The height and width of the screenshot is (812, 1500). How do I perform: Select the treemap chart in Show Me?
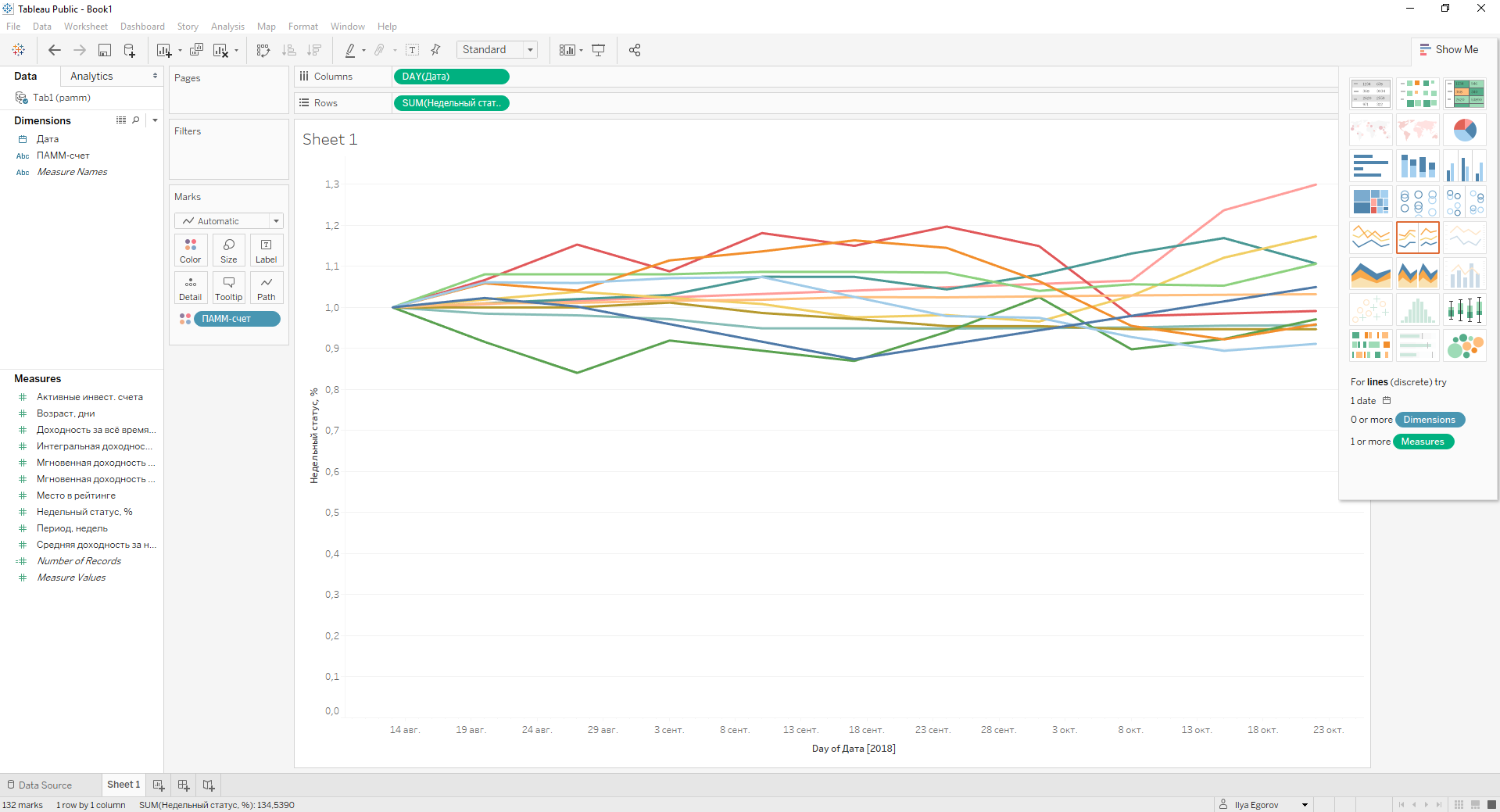pyautogui.click(x=1371, y=202)
